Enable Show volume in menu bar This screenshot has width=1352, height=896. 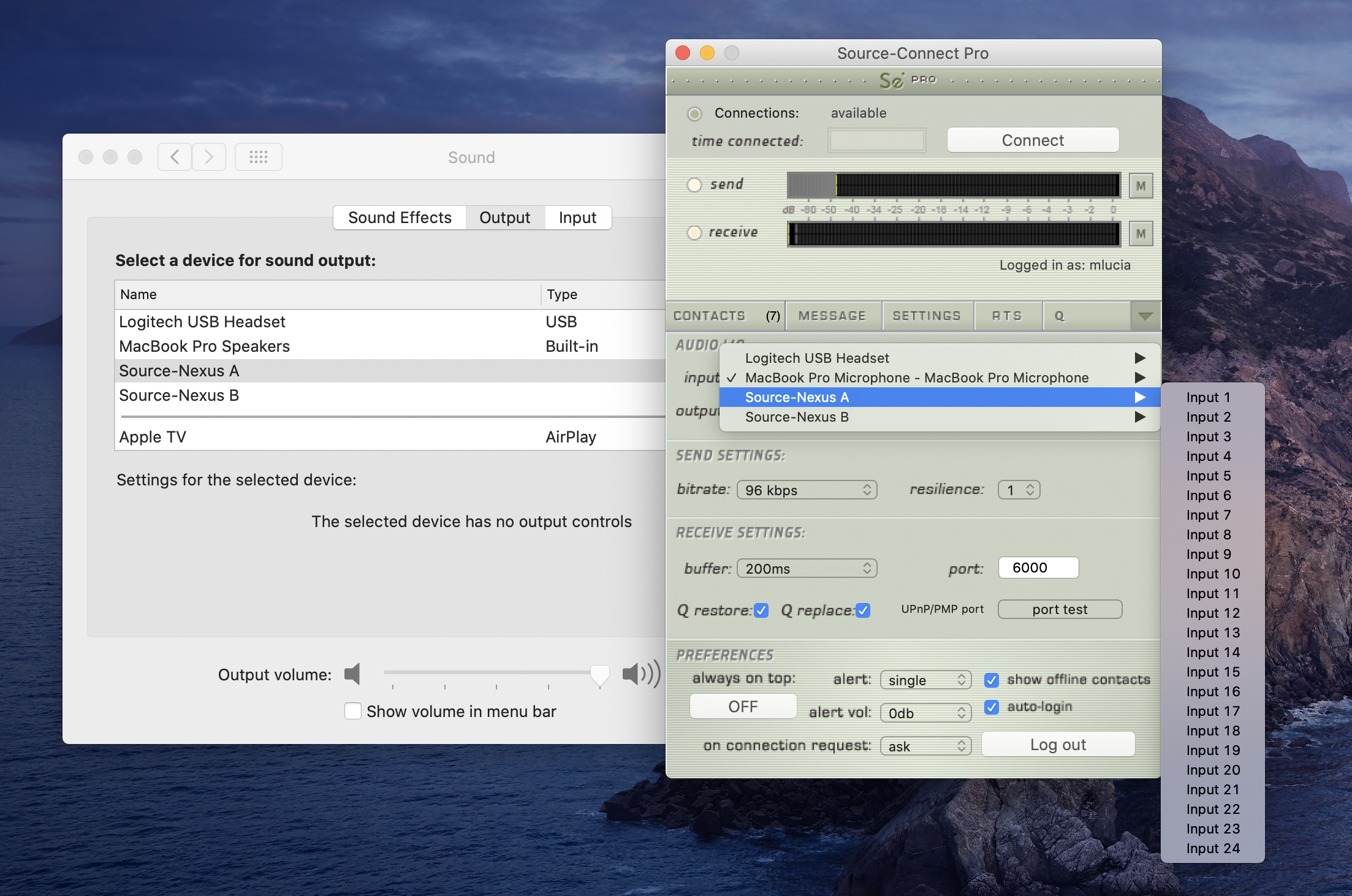pos(353,711)
